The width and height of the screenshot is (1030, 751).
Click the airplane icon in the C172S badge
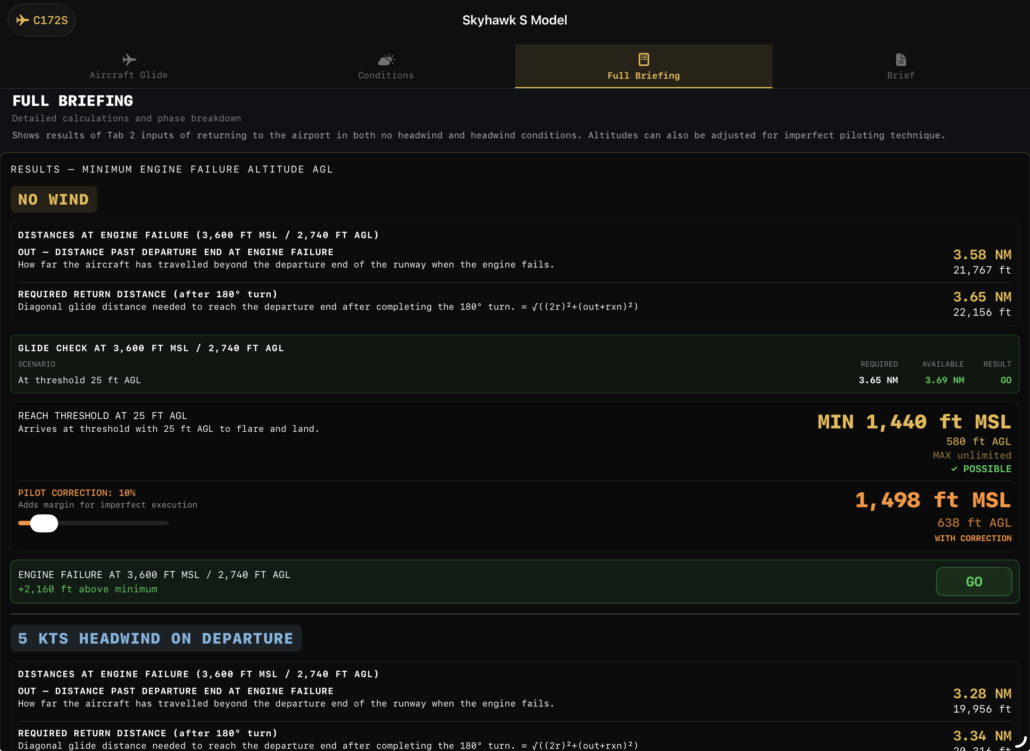(22, 20)
